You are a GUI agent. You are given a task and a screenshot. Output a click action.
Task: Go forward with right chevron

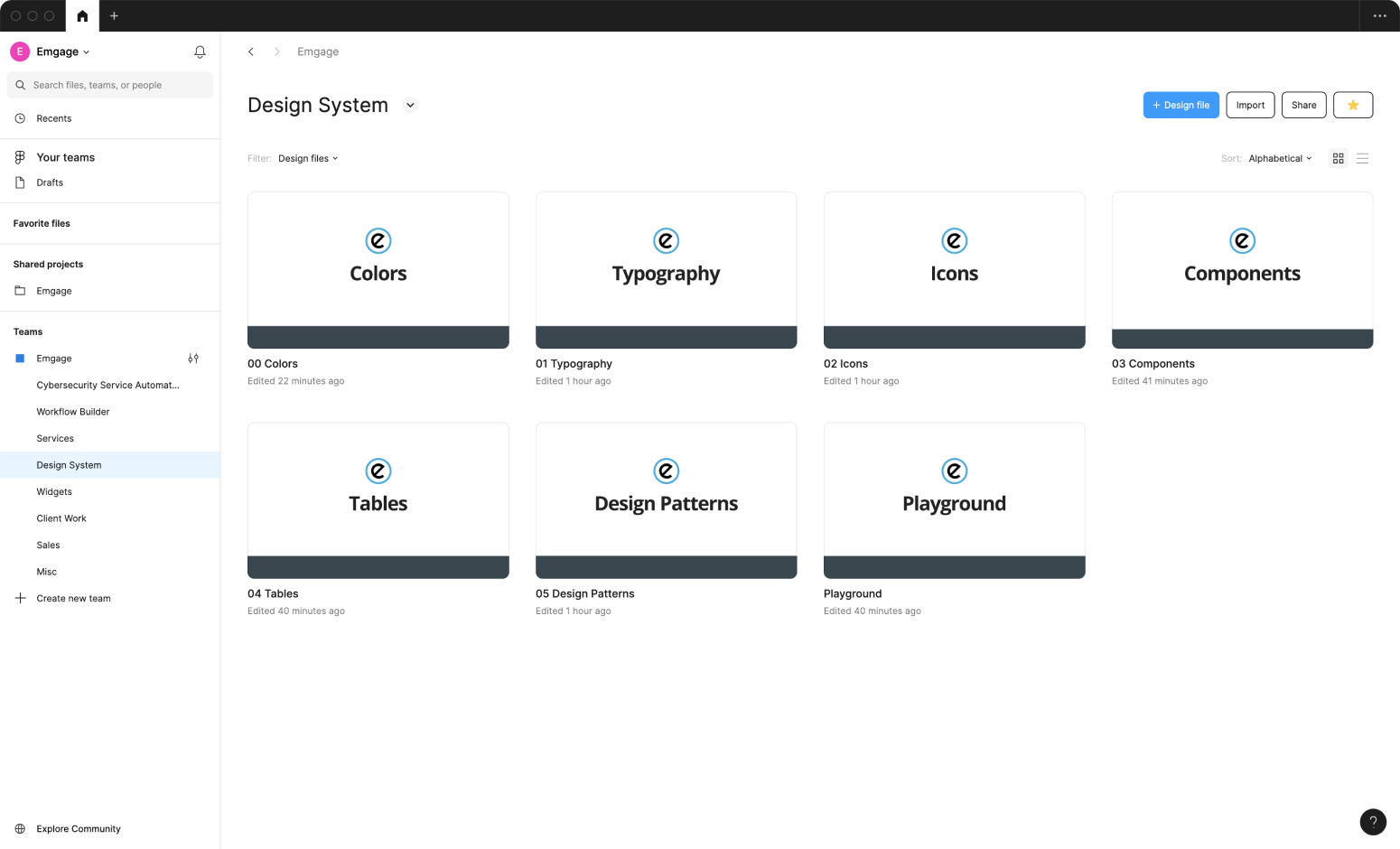pos(277,51)
